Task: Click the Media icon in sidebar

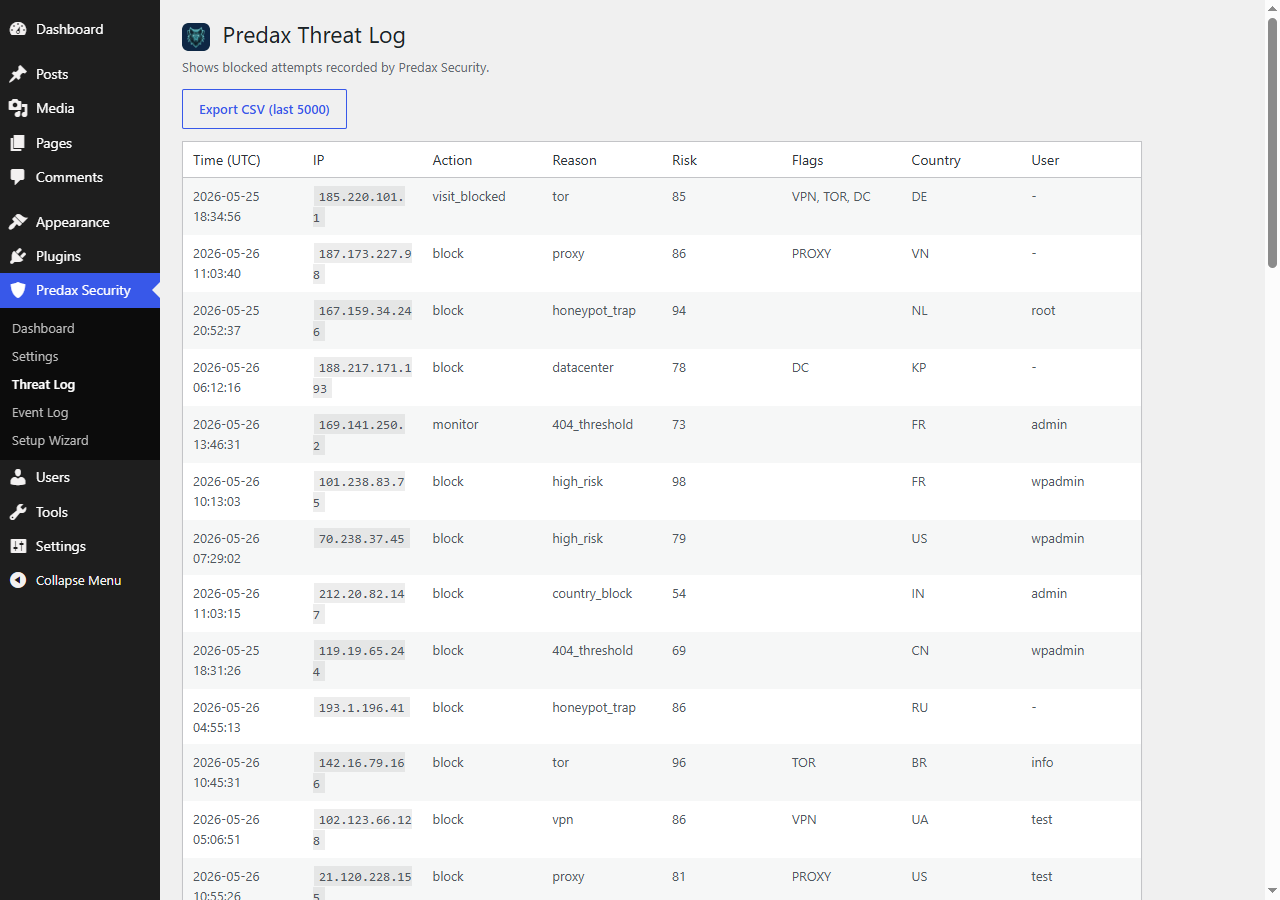Action: click(18, 108)
